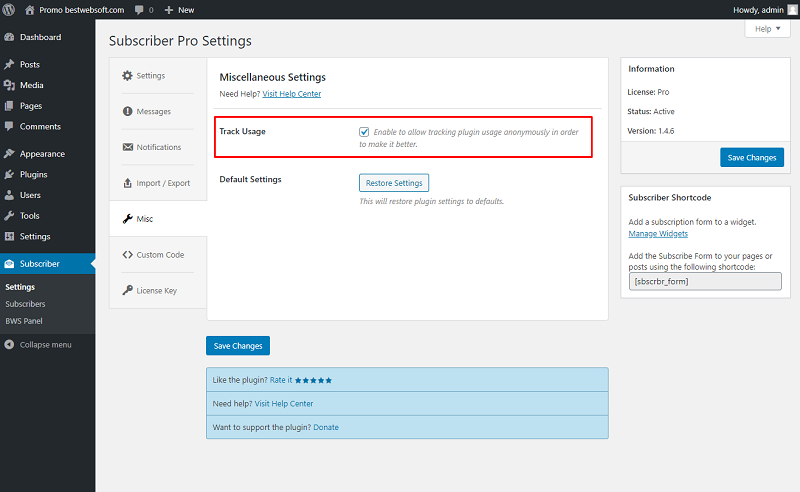Click the Settings gear icon tab
Image resolution: width=800 pixels, height=492 pixels.
(x=127, y=76)
